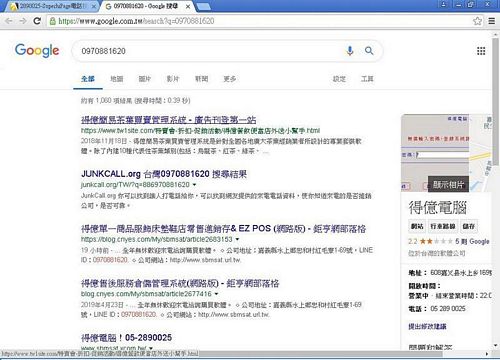Click the browser back arrow
The width and height of the screenshot is (500, 360).
[9, 21]
